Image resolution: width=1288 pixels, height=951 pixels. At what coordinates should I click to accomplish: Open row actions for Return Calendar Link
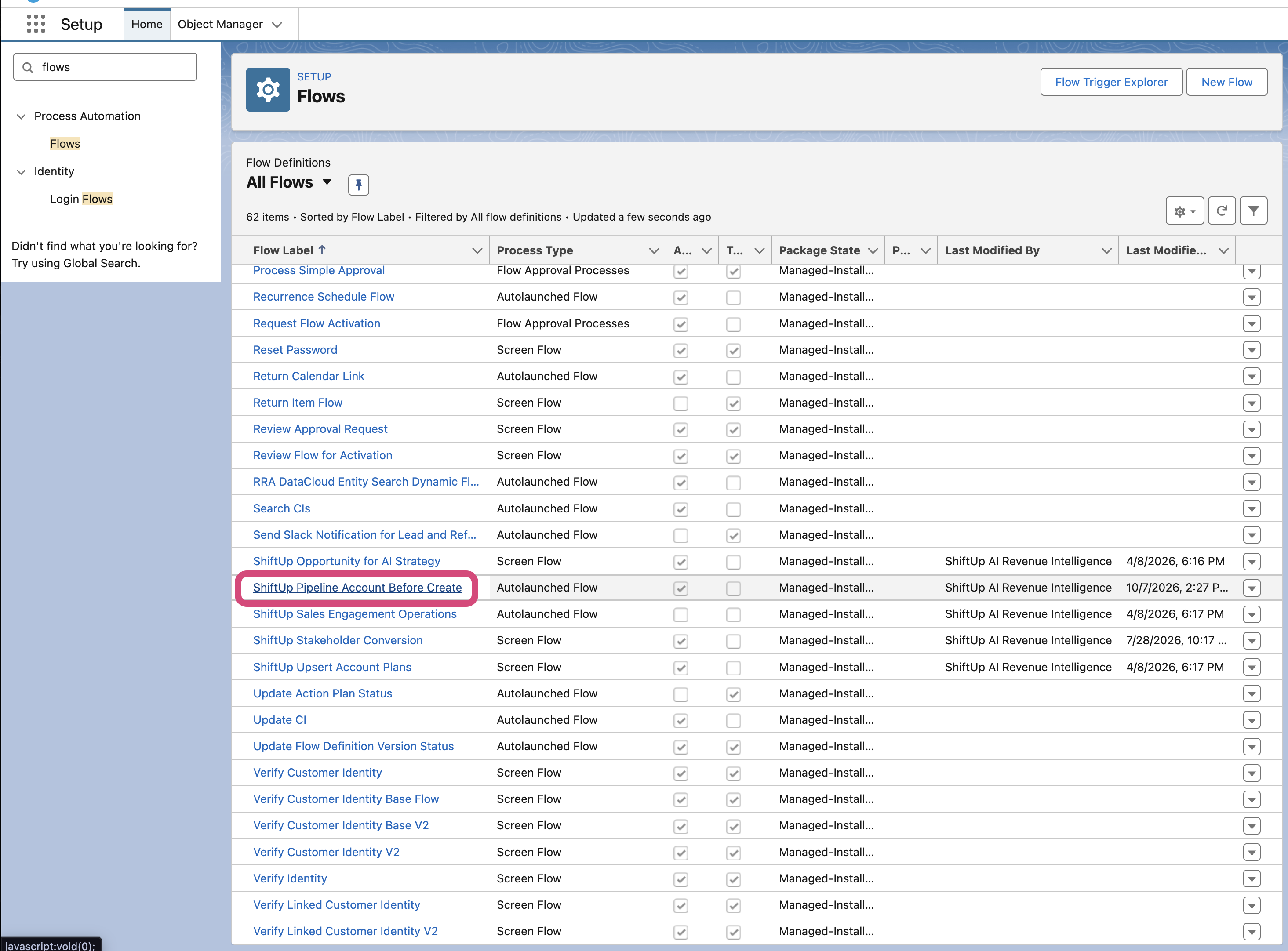point(1252,377)
